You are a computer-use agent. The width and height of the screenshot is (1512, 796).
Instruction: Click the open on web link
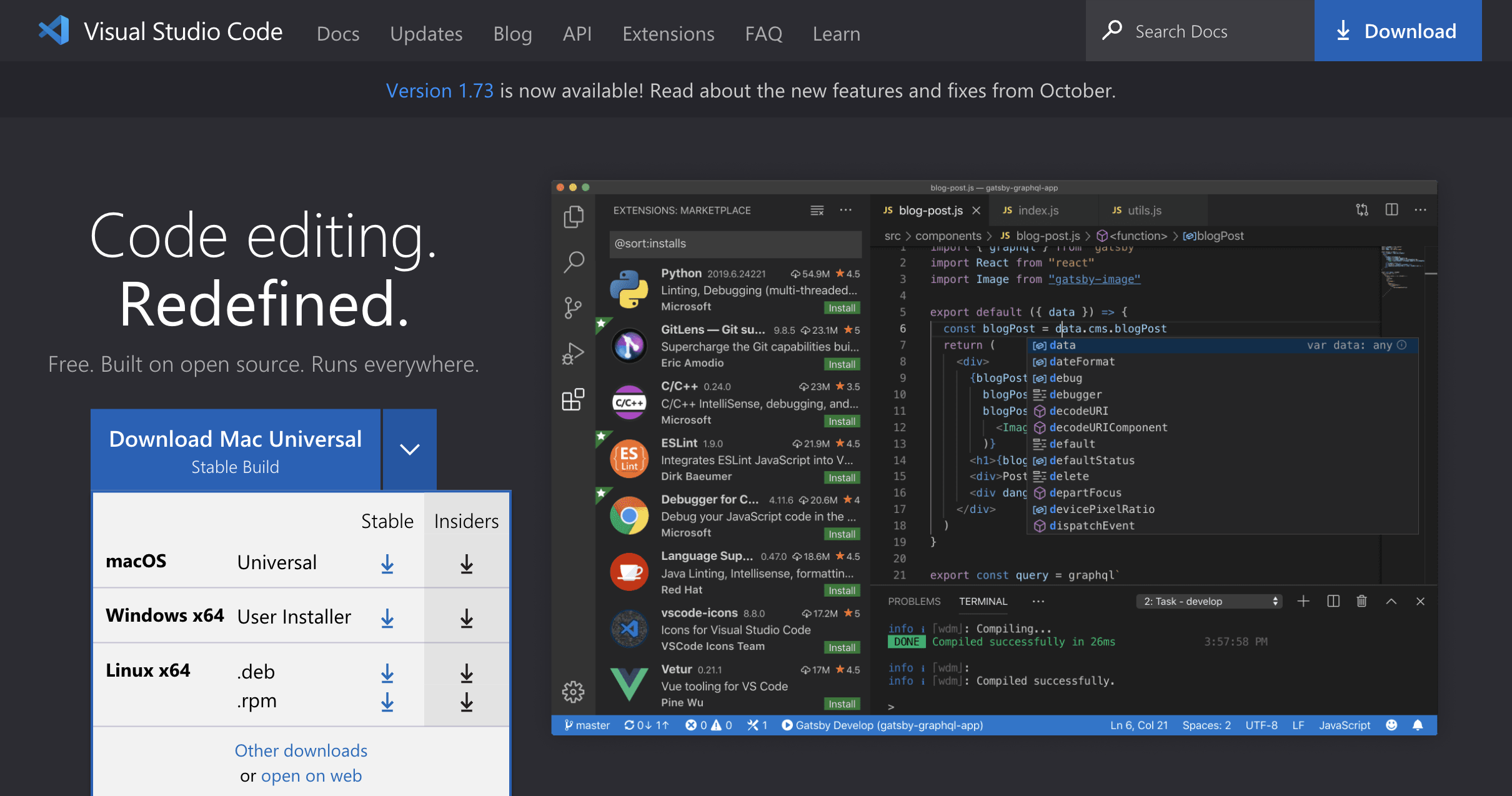click(x=311, y=775)
